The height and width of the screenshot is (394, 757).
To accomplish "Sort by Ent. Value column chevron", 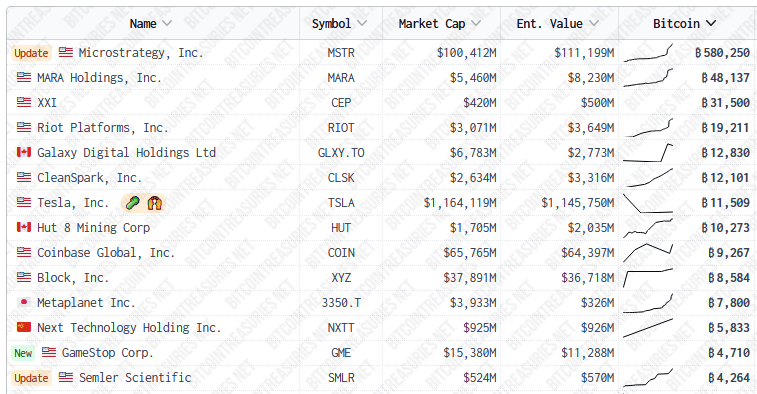I will click(x=594, y=23).
